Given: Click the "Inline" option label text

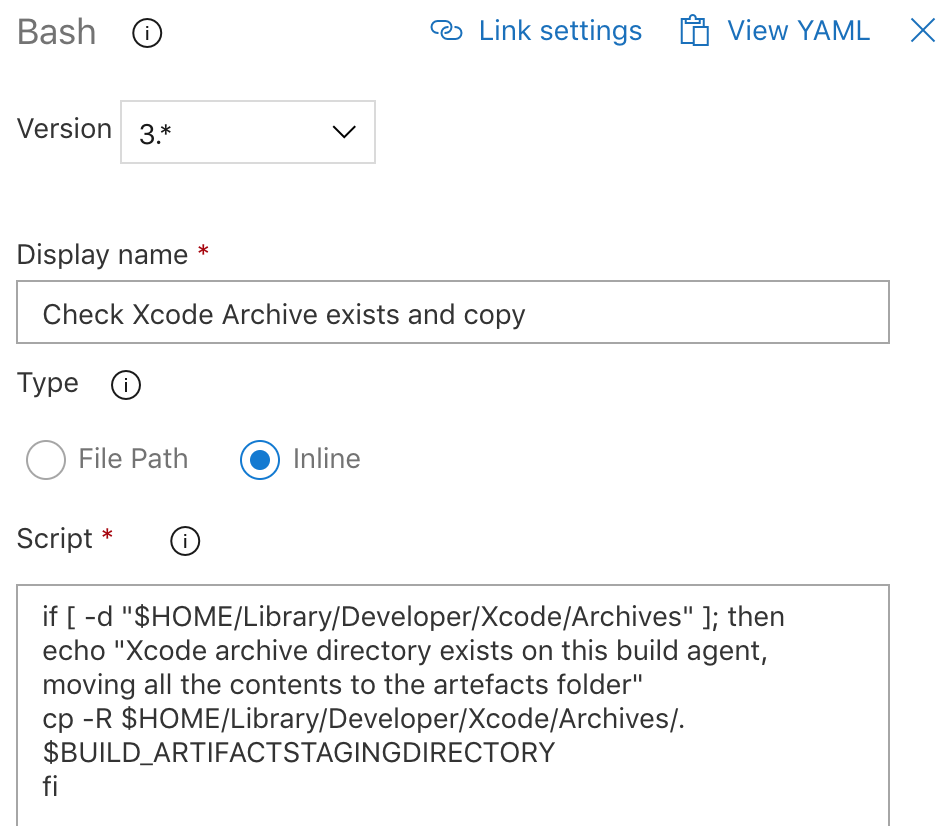Looking at the screenshot, I should coord(326,459).
